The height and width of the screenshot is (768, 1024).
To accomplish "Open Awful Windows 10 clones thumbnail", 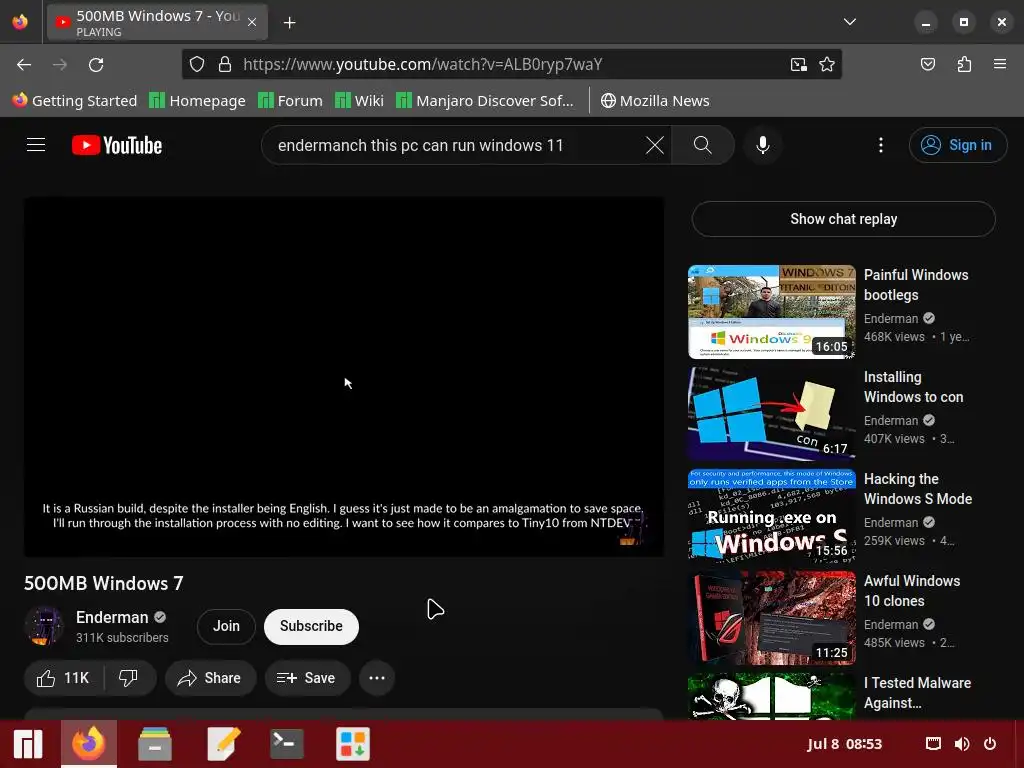I will tap(771, 617).
